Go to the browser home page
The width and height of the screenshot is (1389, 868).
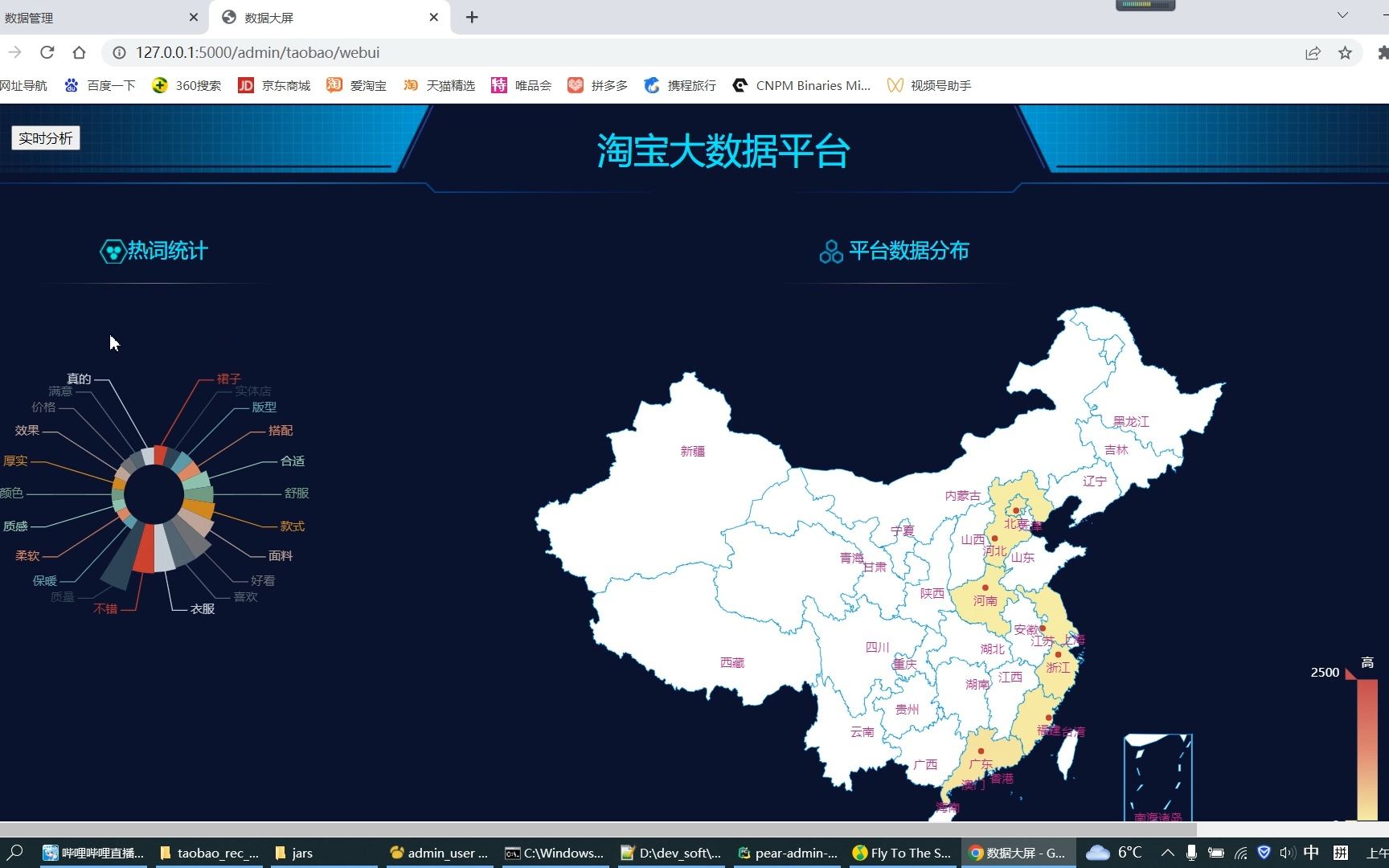coord(79,52)
